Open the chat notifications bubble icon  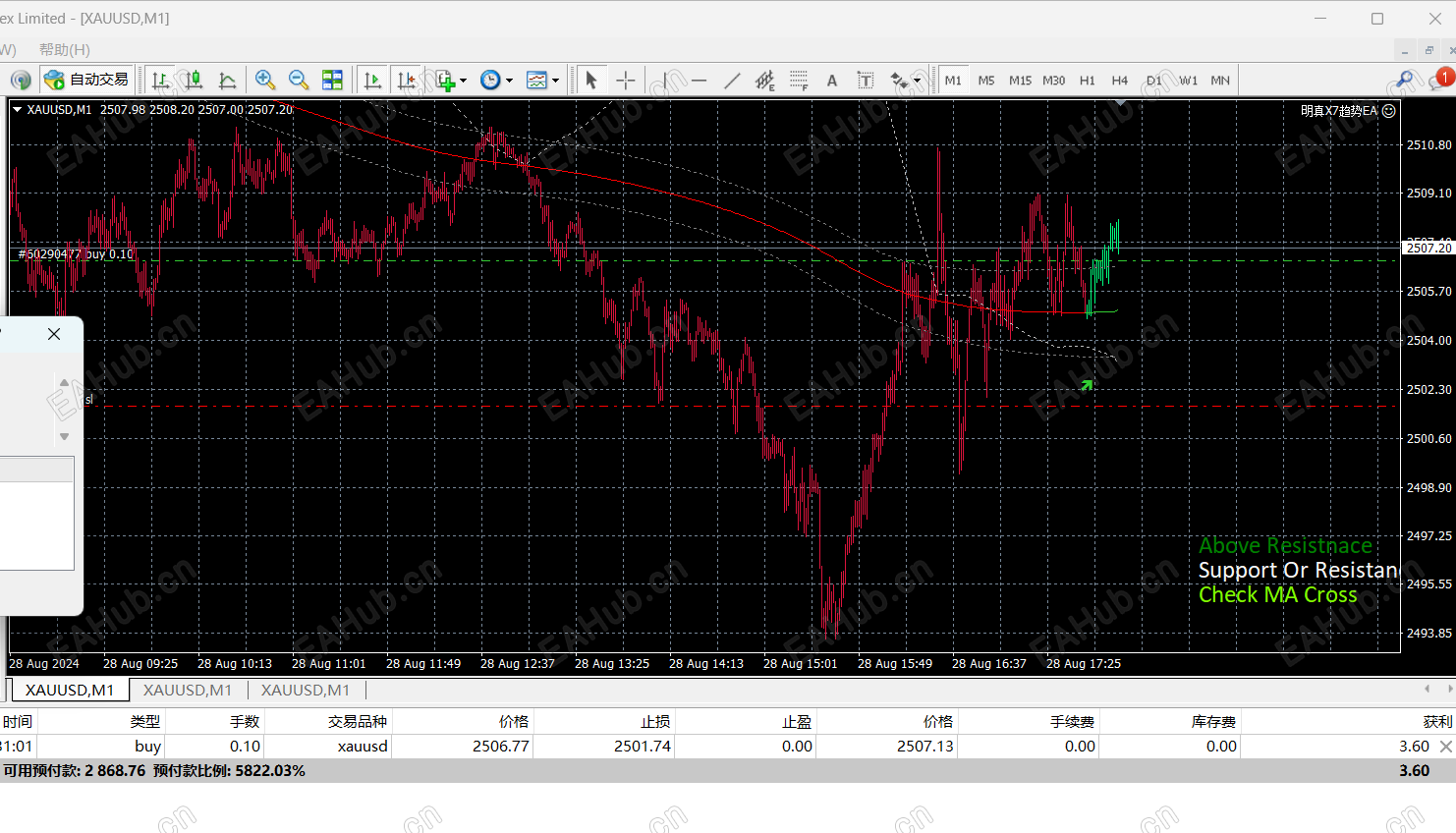1440,80
